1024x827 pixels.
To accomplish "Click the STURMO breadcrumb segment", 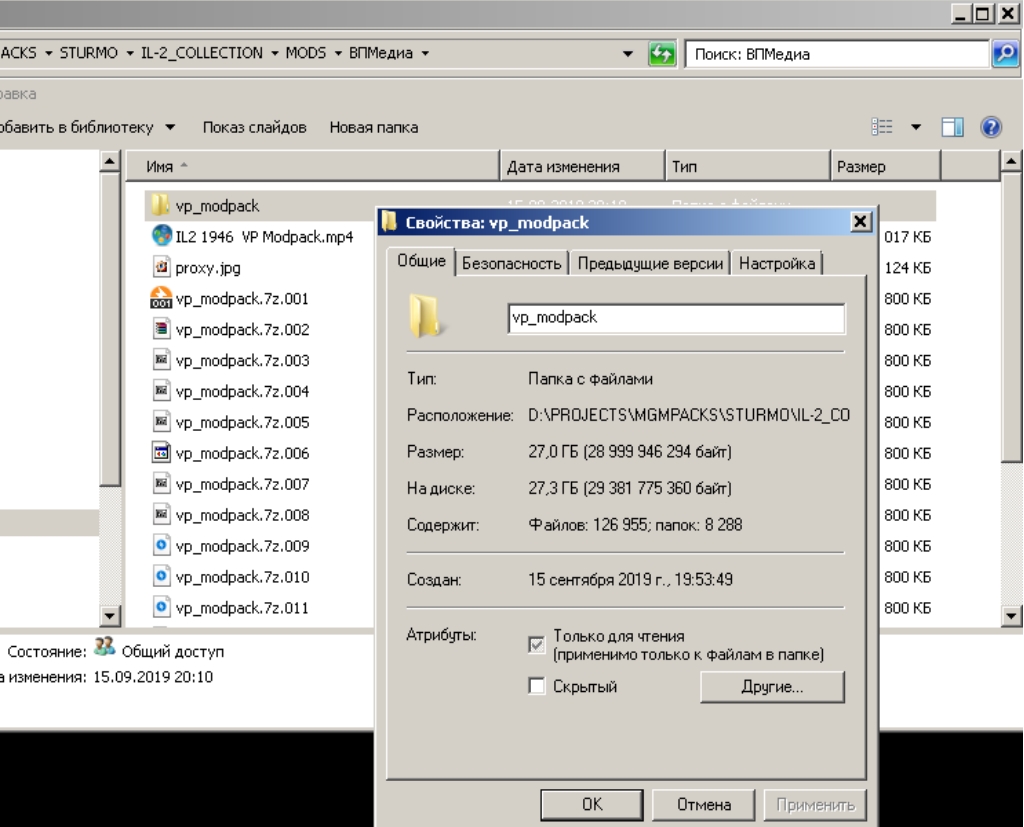I will pyautogui.click(x=89, y=53).
